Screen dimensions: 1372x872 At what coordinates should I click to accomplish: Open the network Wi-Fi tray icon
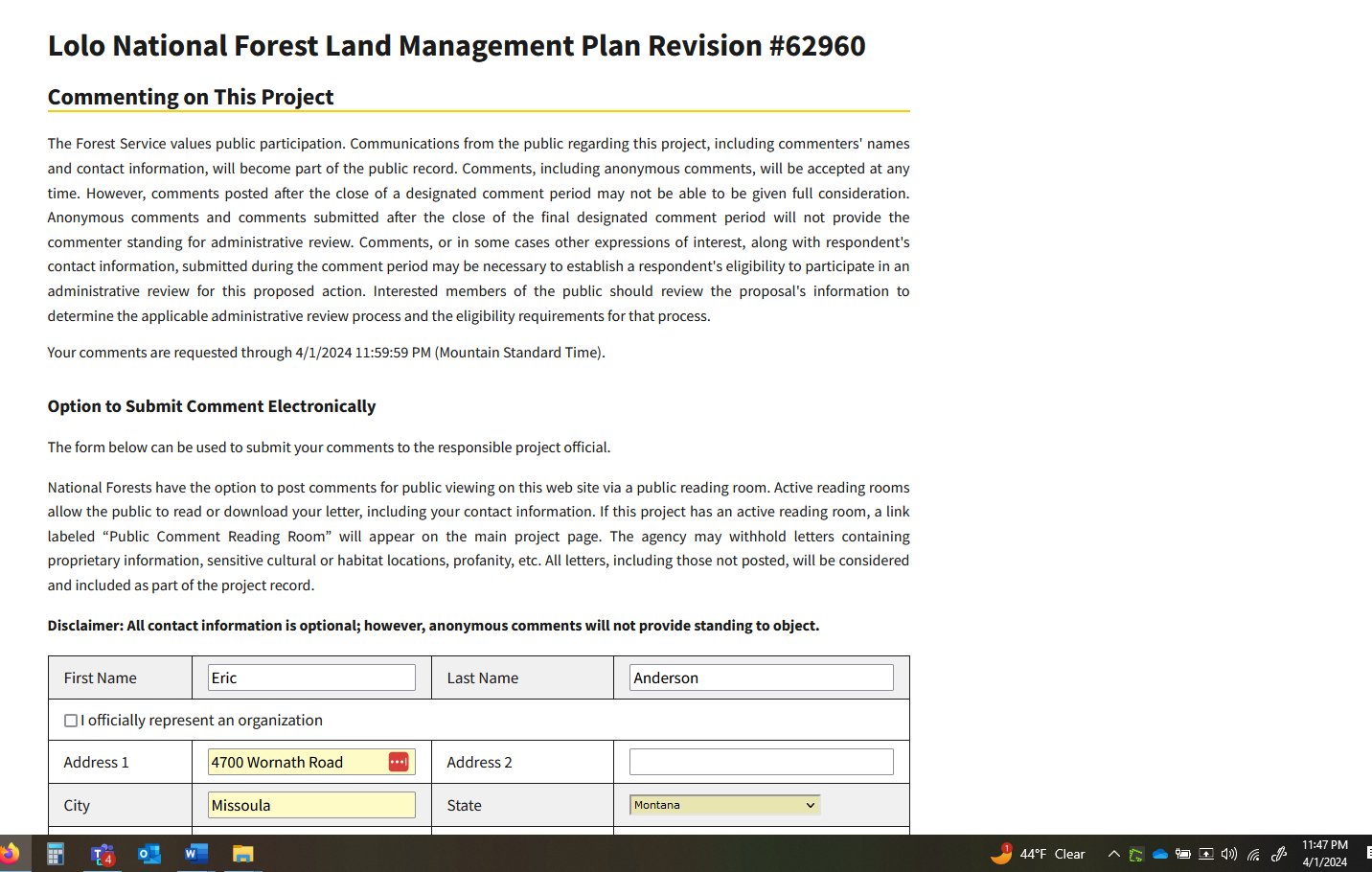coord(1253,854)
